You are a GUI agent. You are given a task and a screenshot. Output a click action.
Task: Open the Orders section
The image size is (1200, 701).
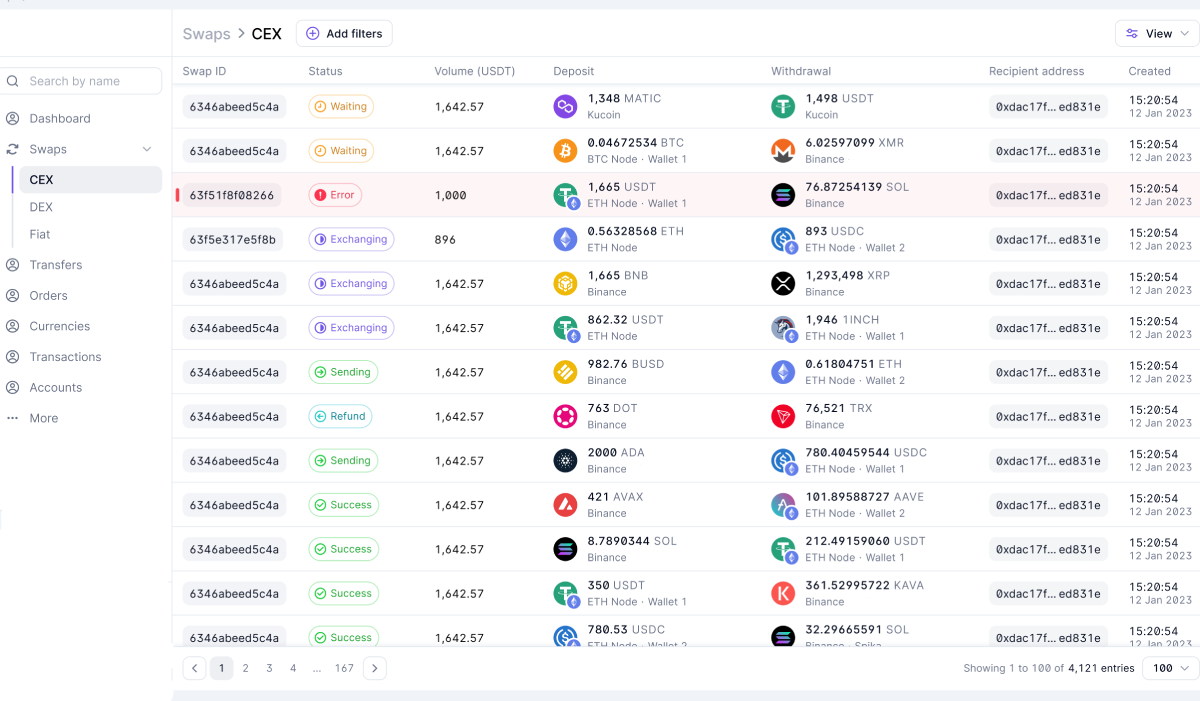pos(45,295)
